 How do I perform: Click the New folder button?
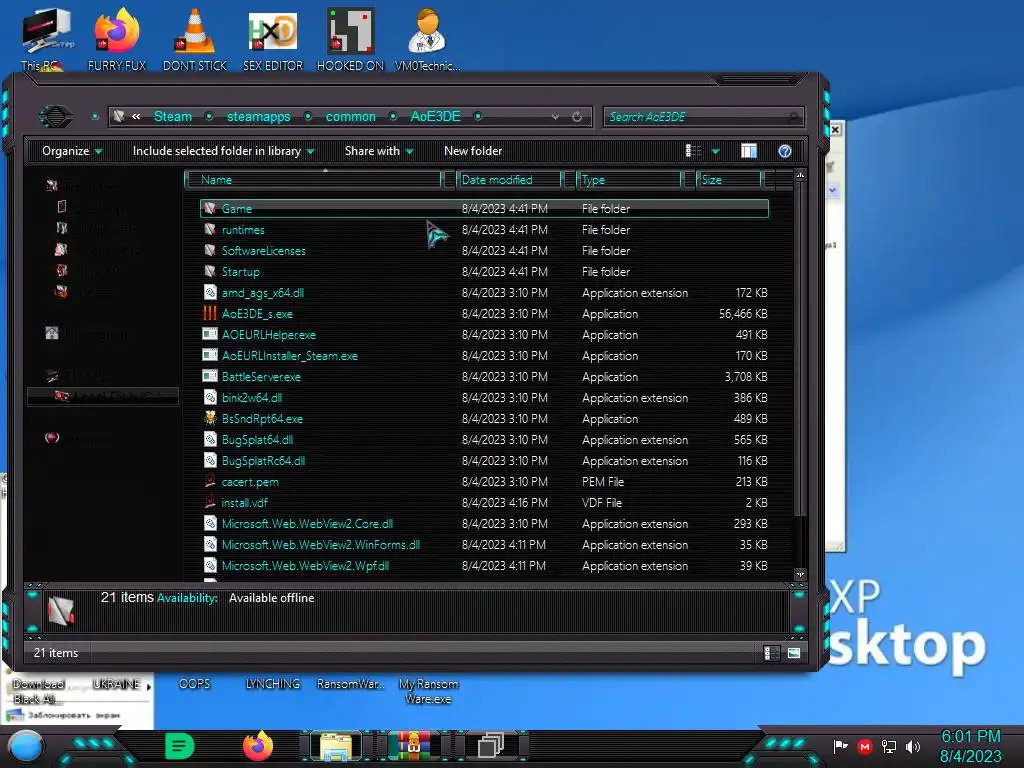click(x=473, y=151)
